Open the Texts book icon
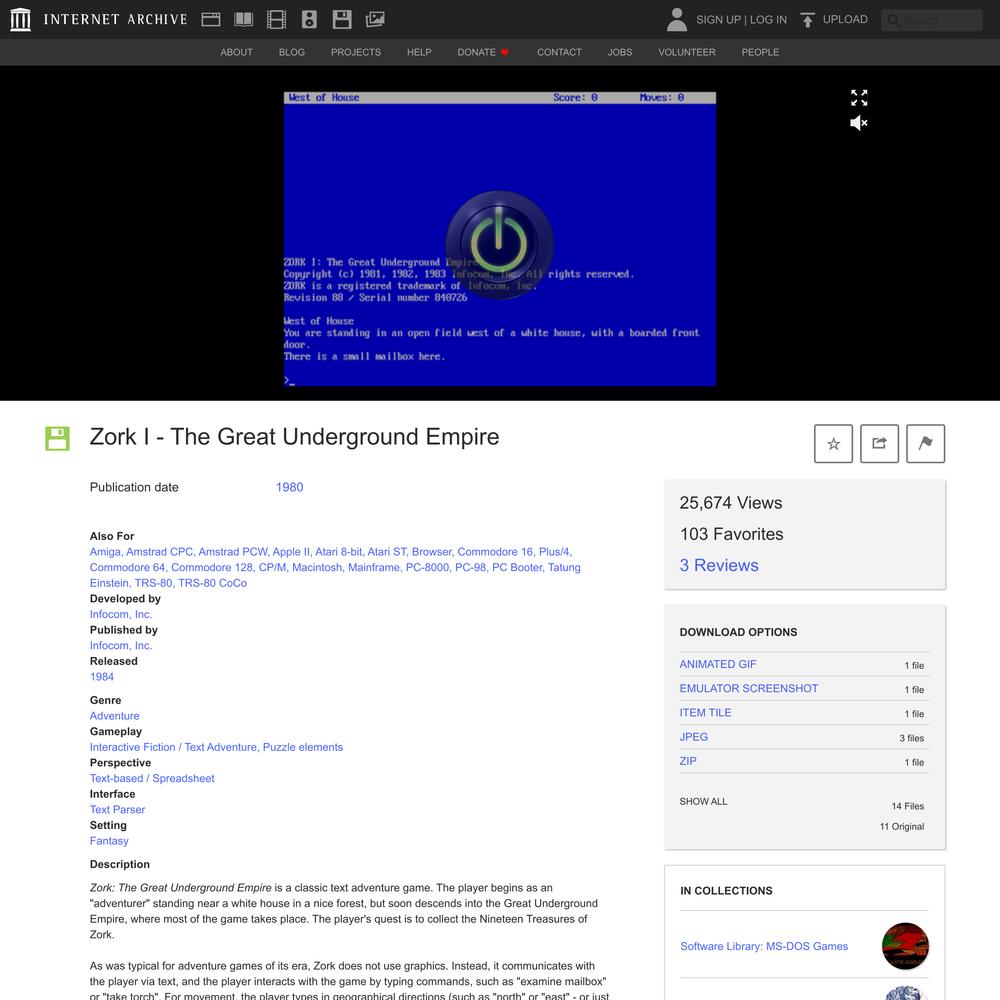The image size is (1000, 1000). point(244,19)
